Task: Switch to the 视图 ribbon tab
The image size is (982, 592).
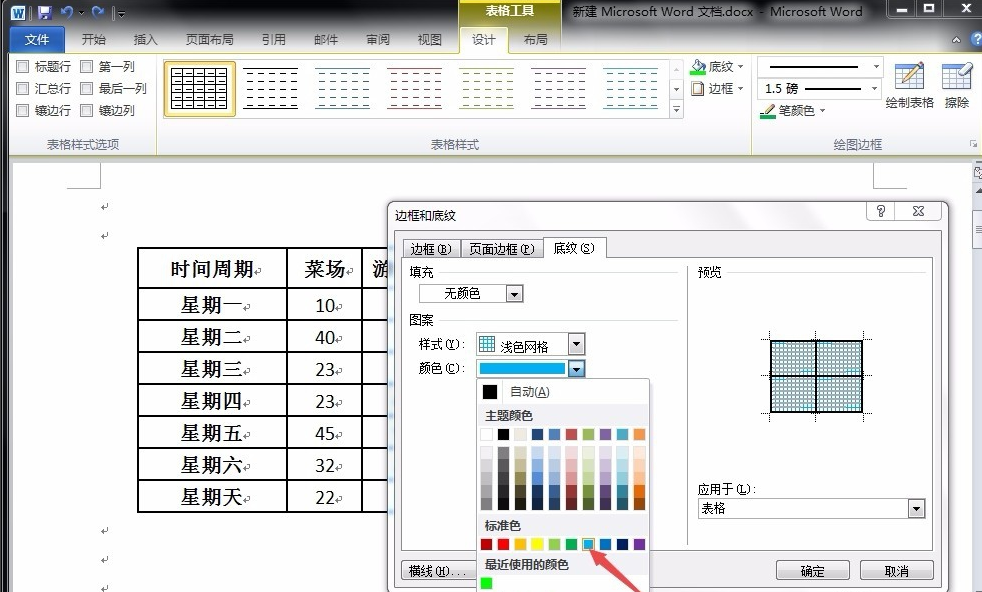Action: coord(430,39)
